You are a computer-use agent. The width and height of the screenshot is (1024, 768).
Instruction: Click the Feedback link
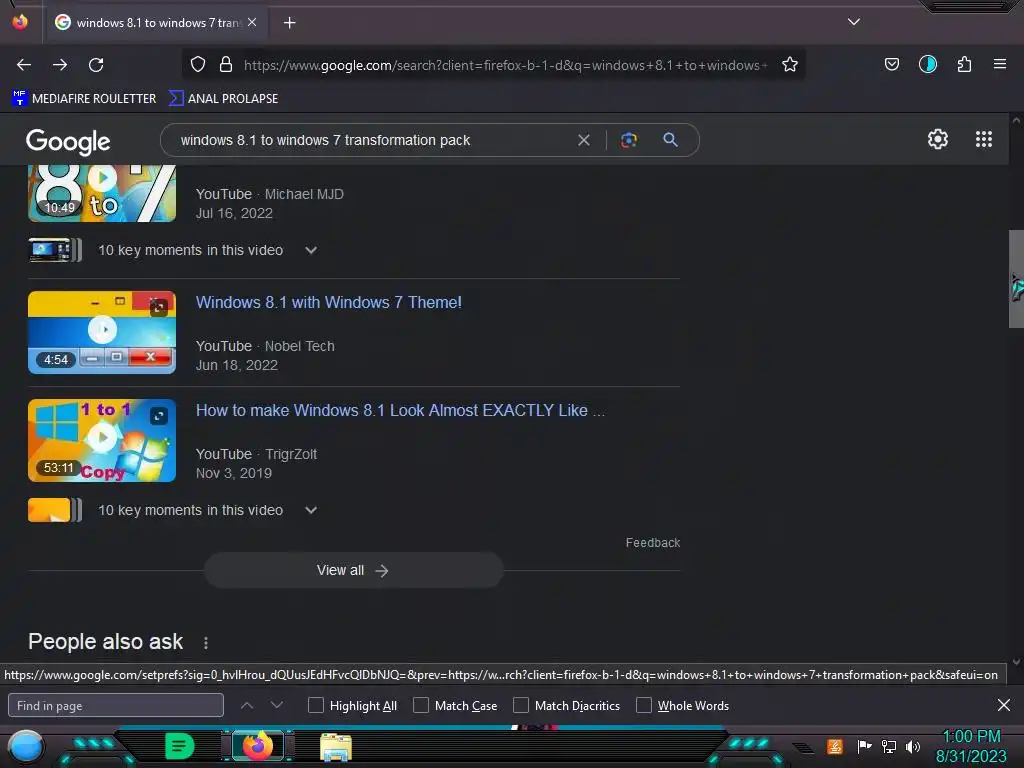point(652,543)
